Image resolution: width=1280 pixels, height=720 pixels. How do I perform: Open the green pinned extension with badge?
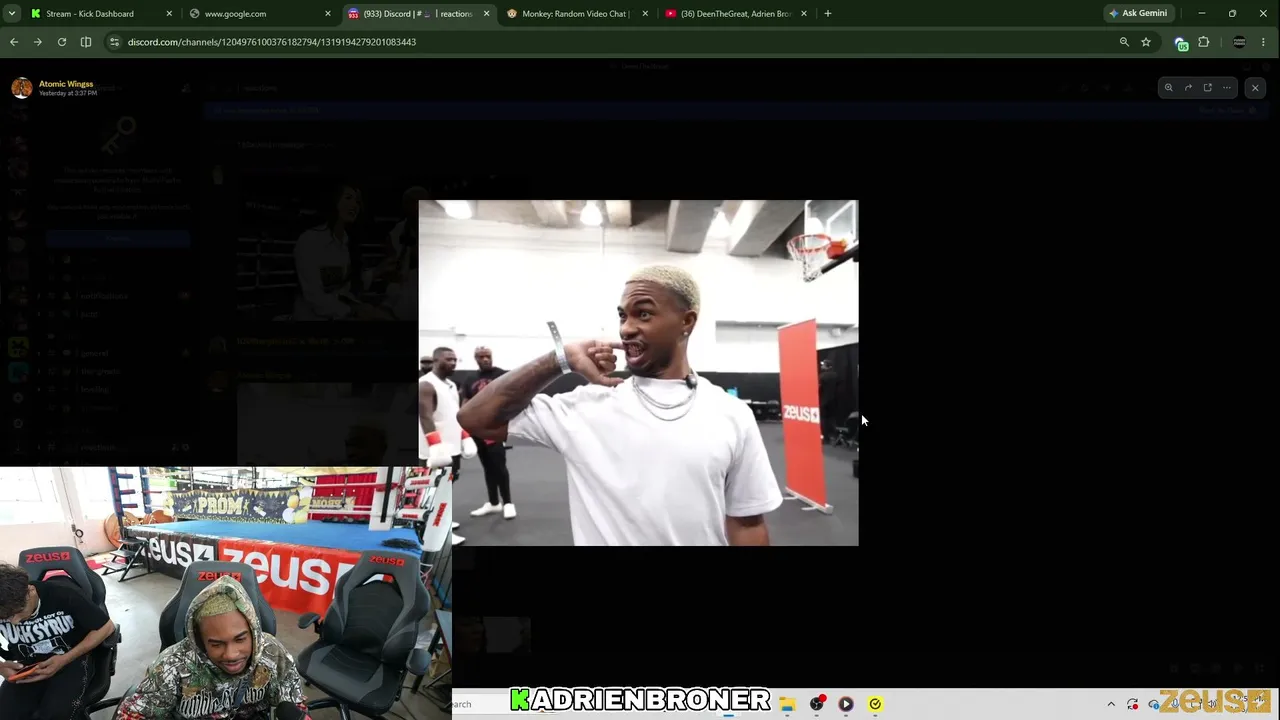click(1181, 42)
